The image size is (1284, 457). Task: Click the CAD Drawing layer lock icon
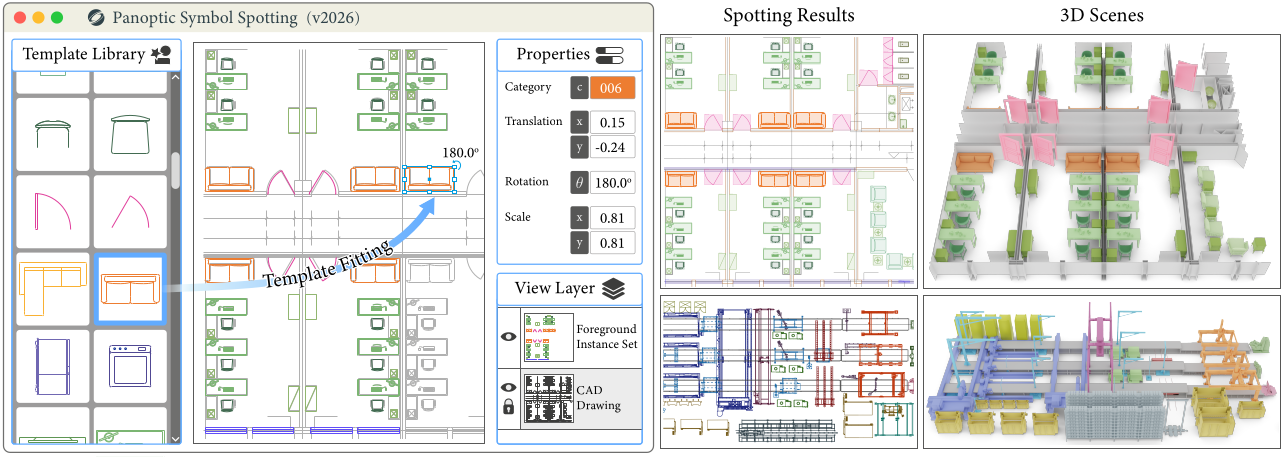click(507, 406)
